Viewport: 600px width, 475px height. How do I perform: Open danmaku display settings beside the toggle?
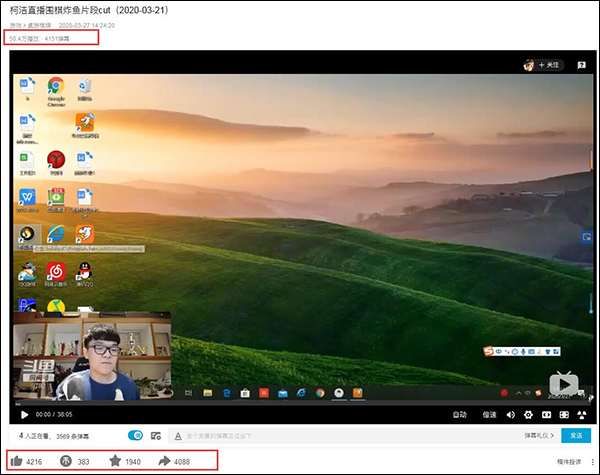pyautogui.click(x=156, y=436)
